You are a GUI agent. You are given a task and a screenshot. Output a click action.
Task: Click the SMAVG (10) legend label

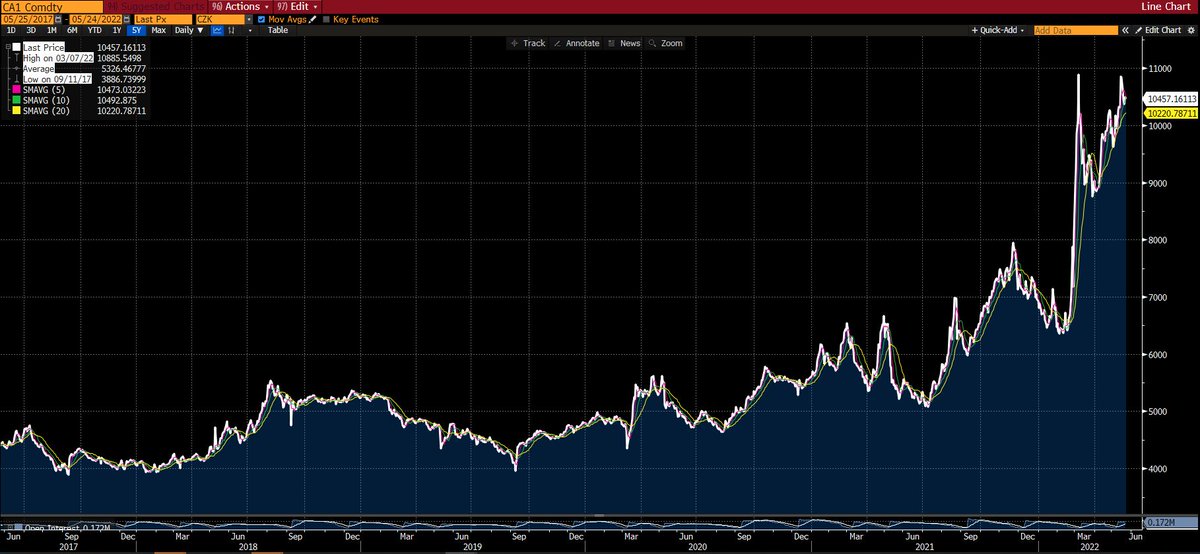point(46,100)
